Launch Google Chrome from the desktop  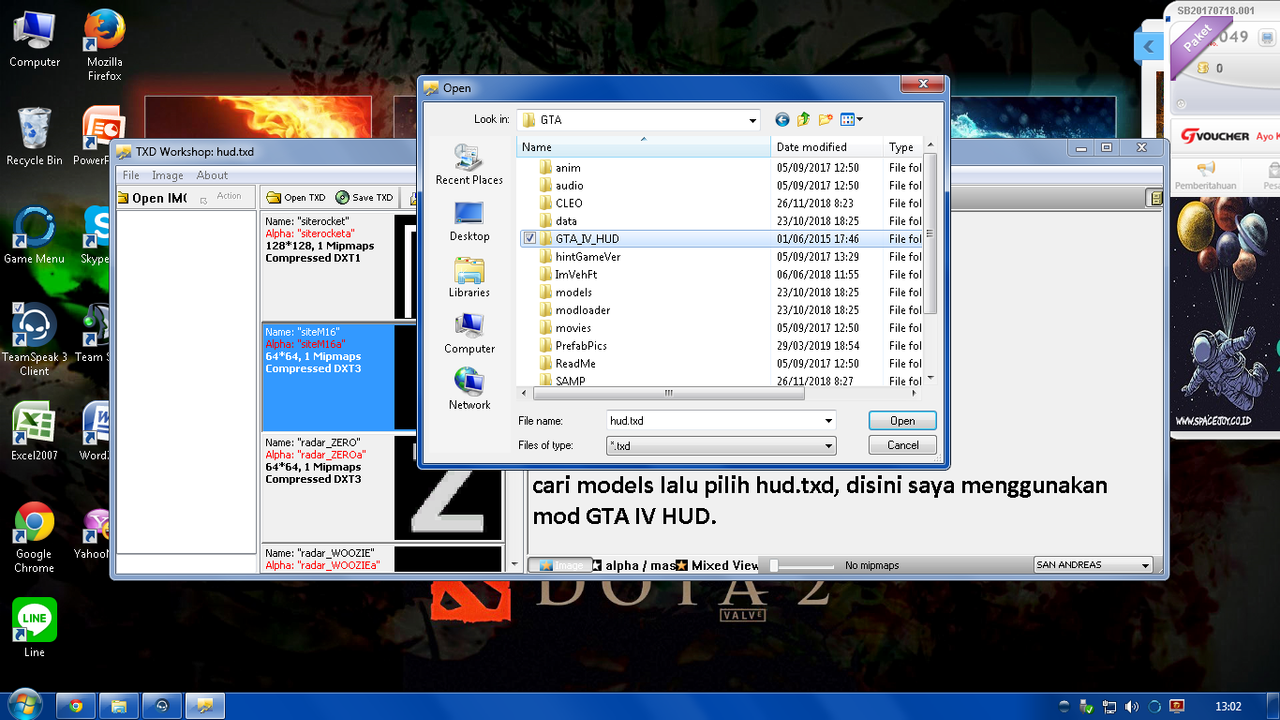(x=34, y=538)
